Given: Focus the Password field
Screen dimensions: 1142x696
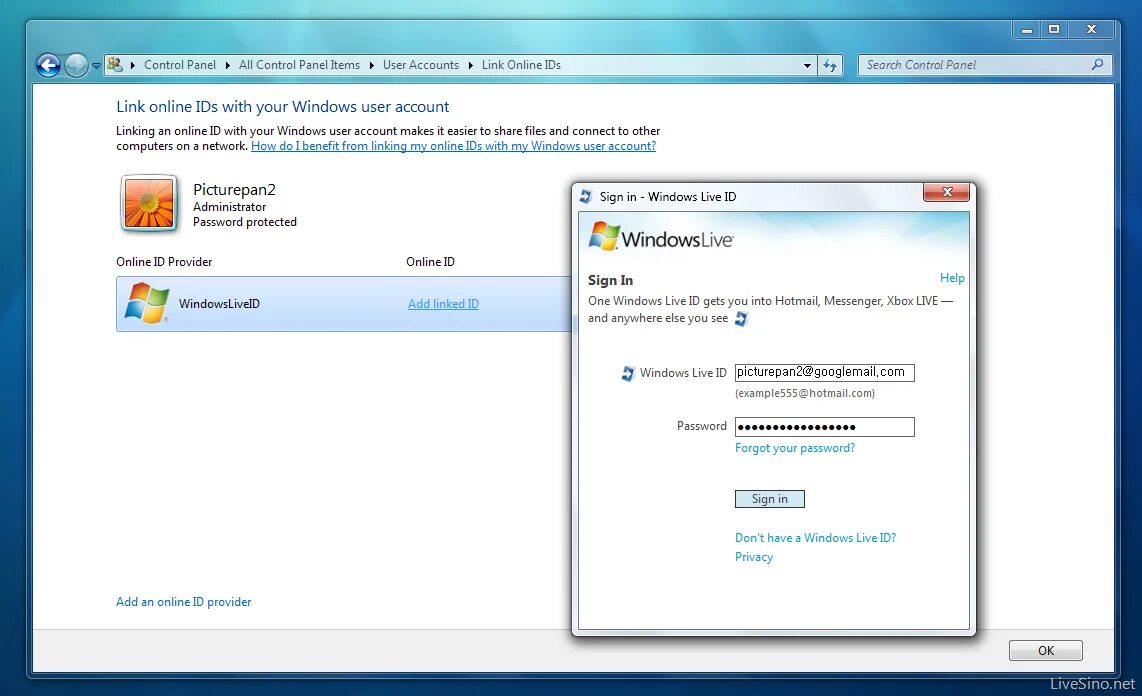Looking at the screenshot, I should (x=824, y=427).
